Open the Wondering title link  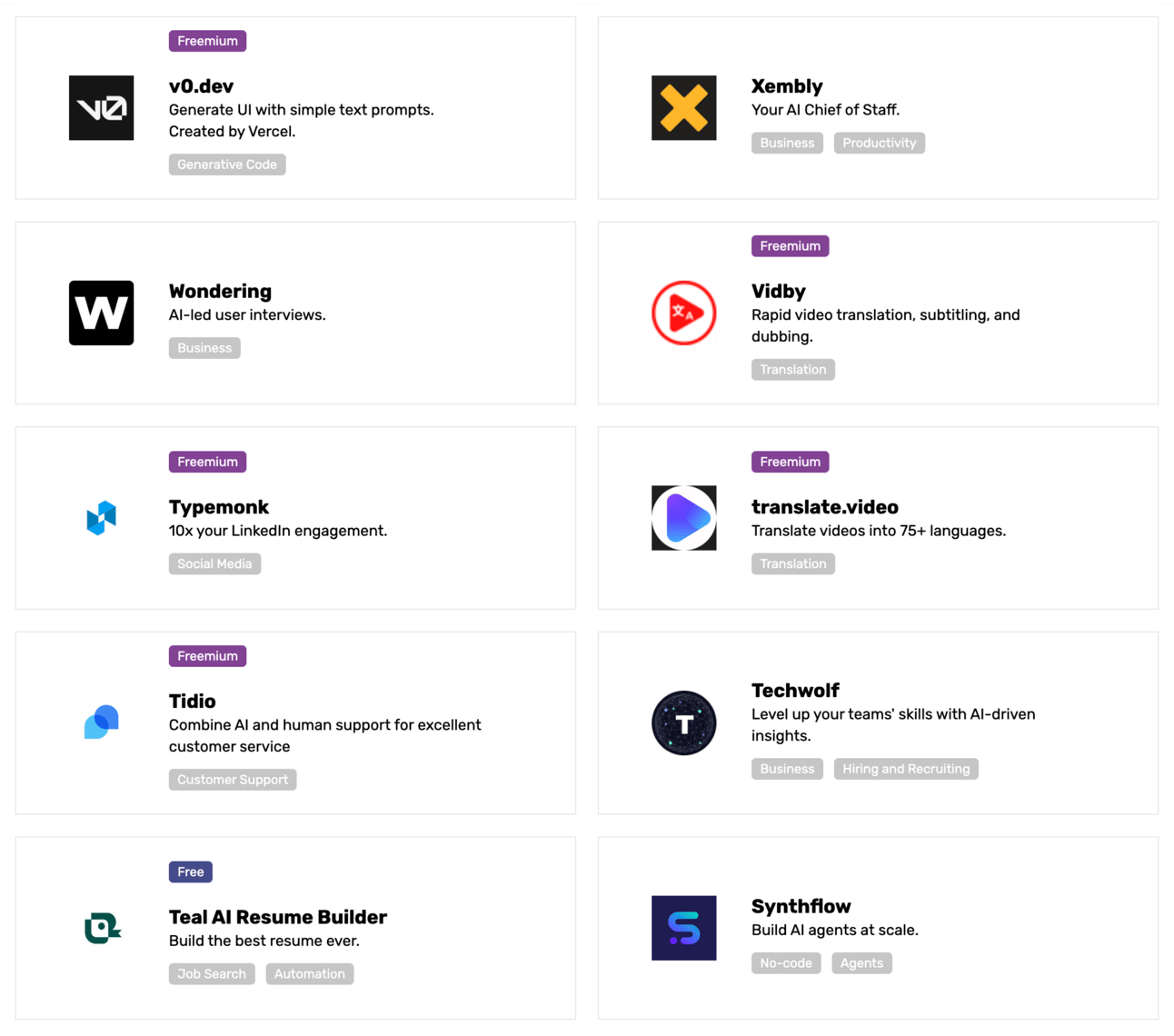(x=220, y=292)
